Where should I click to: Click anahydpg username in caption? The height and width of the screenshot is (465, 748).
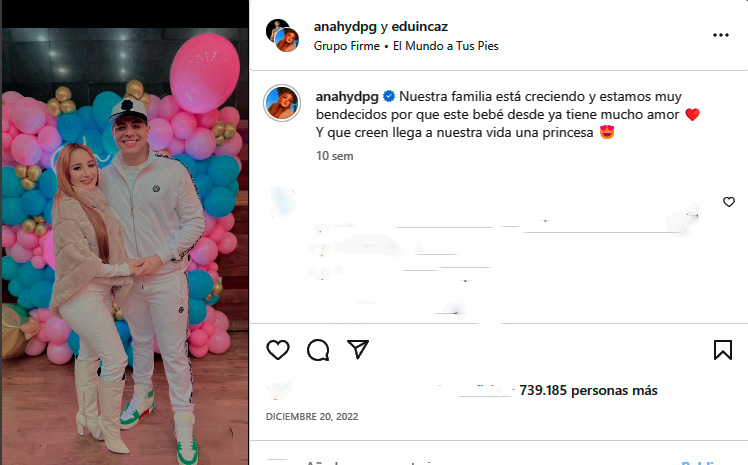(x=347, y=97)
